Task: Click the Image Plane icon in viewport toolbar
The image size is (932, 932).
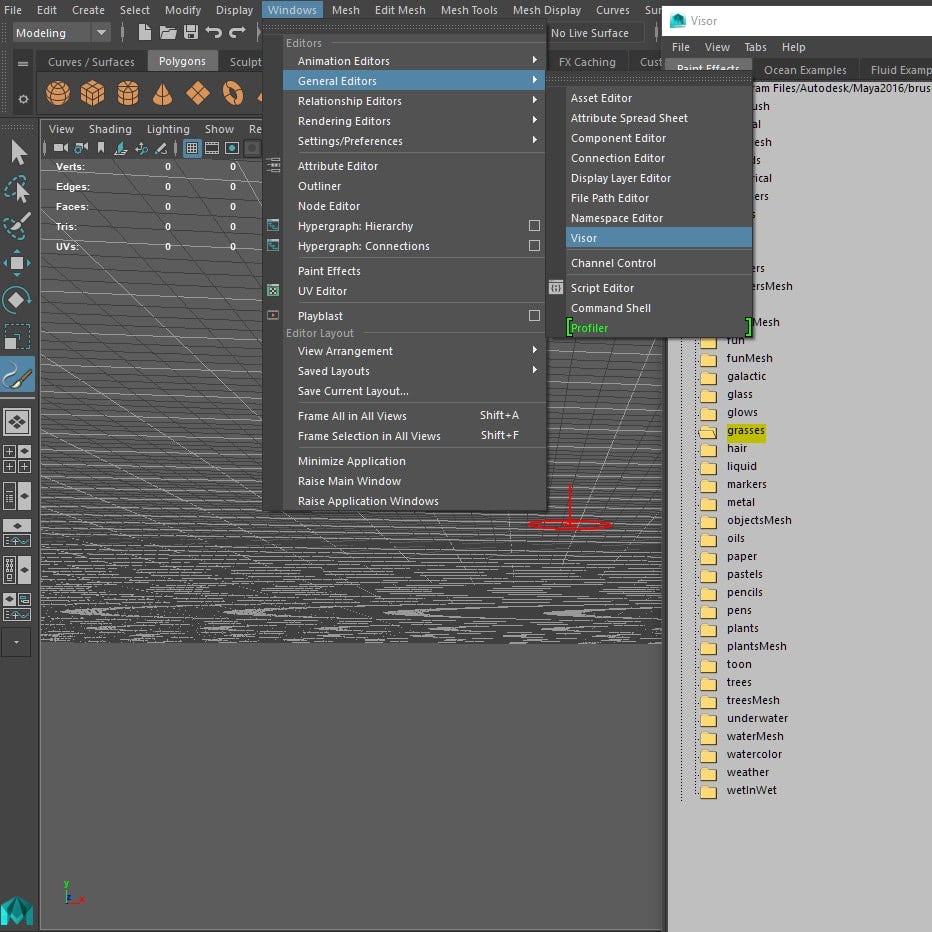Action: [x=121, y=148]
